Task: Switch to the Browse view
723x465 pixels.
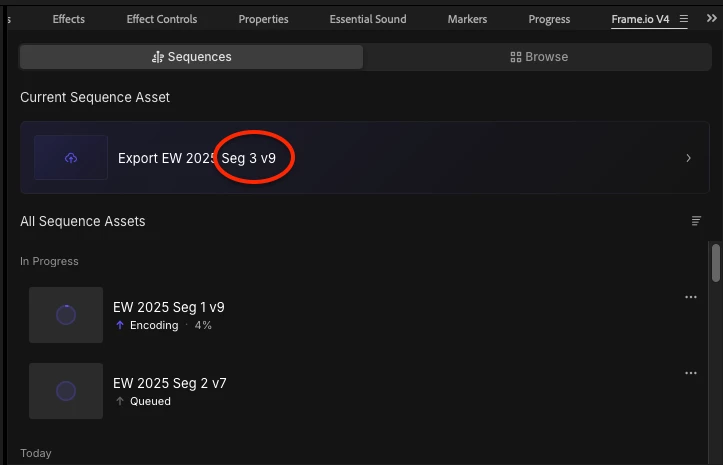Action: tap(539, 57)
